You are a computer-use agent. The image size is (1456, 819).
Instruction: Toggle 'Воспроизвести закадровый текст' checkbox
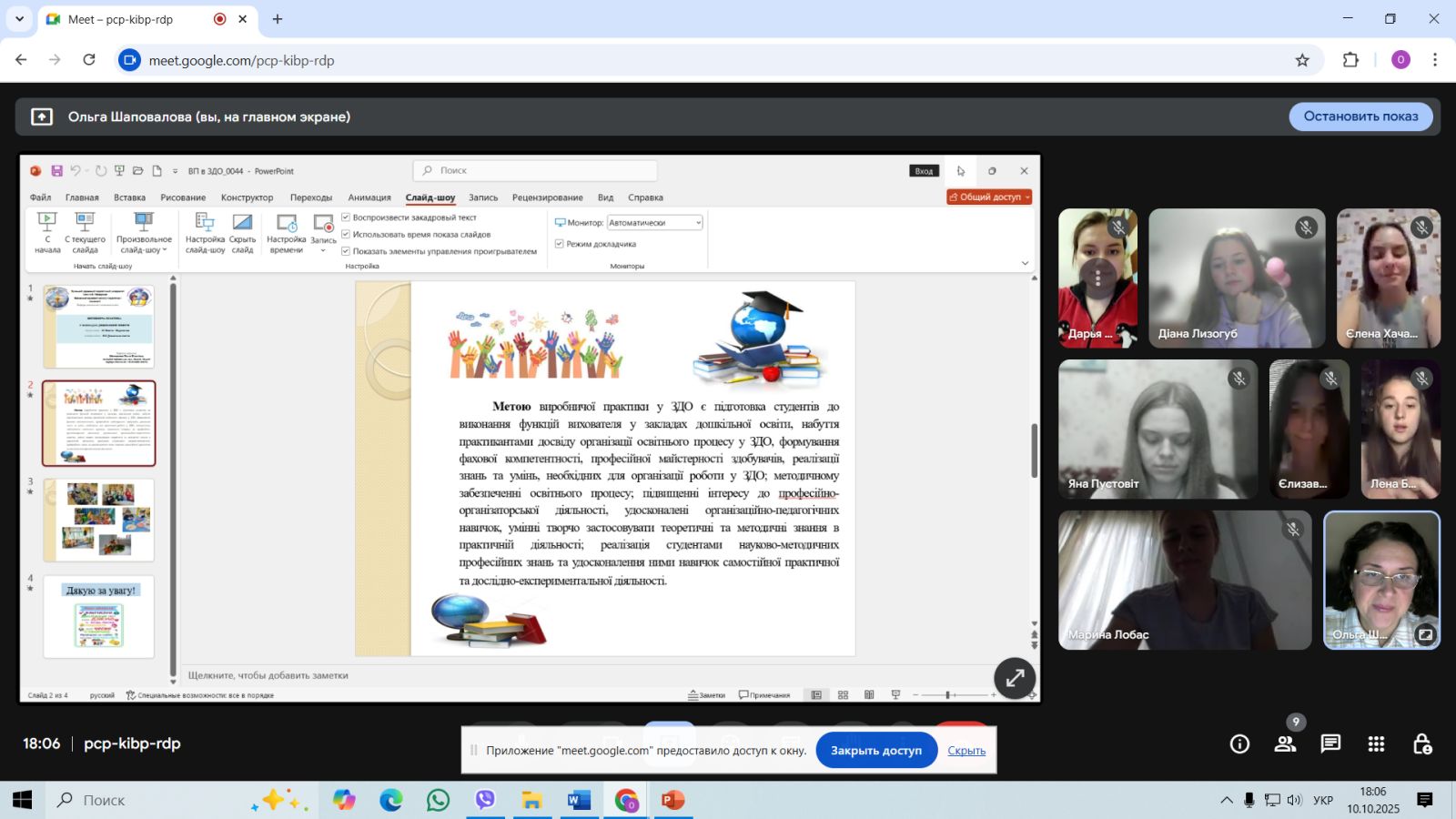(x=346, y=217)
